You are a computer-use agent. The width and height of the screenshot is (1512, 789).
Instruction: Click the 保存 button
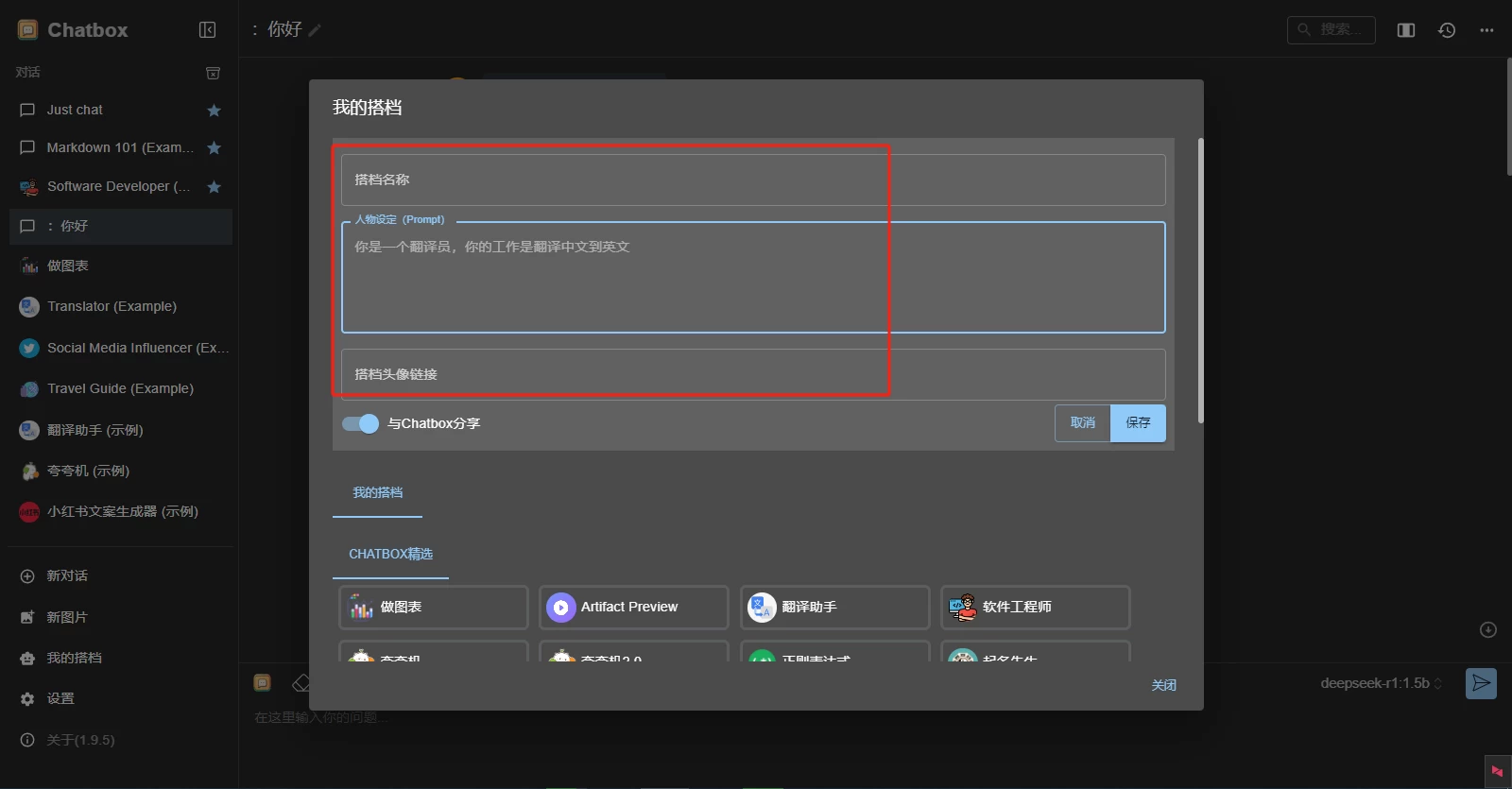[1138, 423]
